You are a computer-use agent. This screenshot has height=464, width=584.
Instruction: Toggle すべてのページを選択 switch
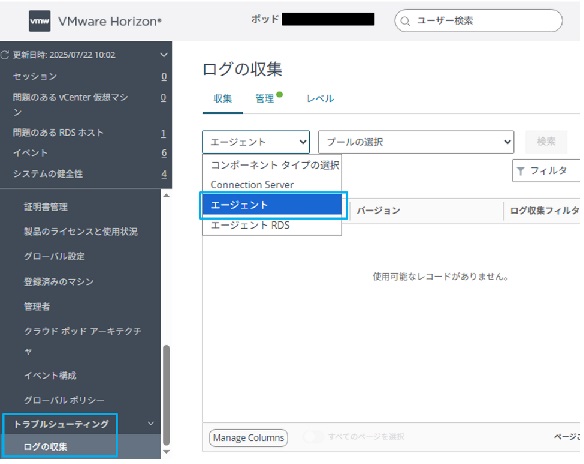point(314,436)
